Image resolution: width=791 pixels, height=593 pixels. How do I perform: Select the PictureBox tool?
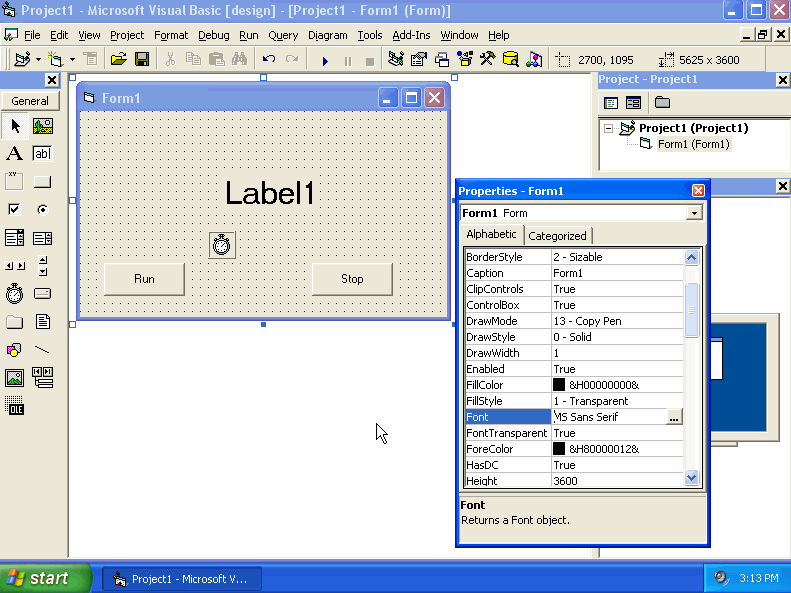43,126
